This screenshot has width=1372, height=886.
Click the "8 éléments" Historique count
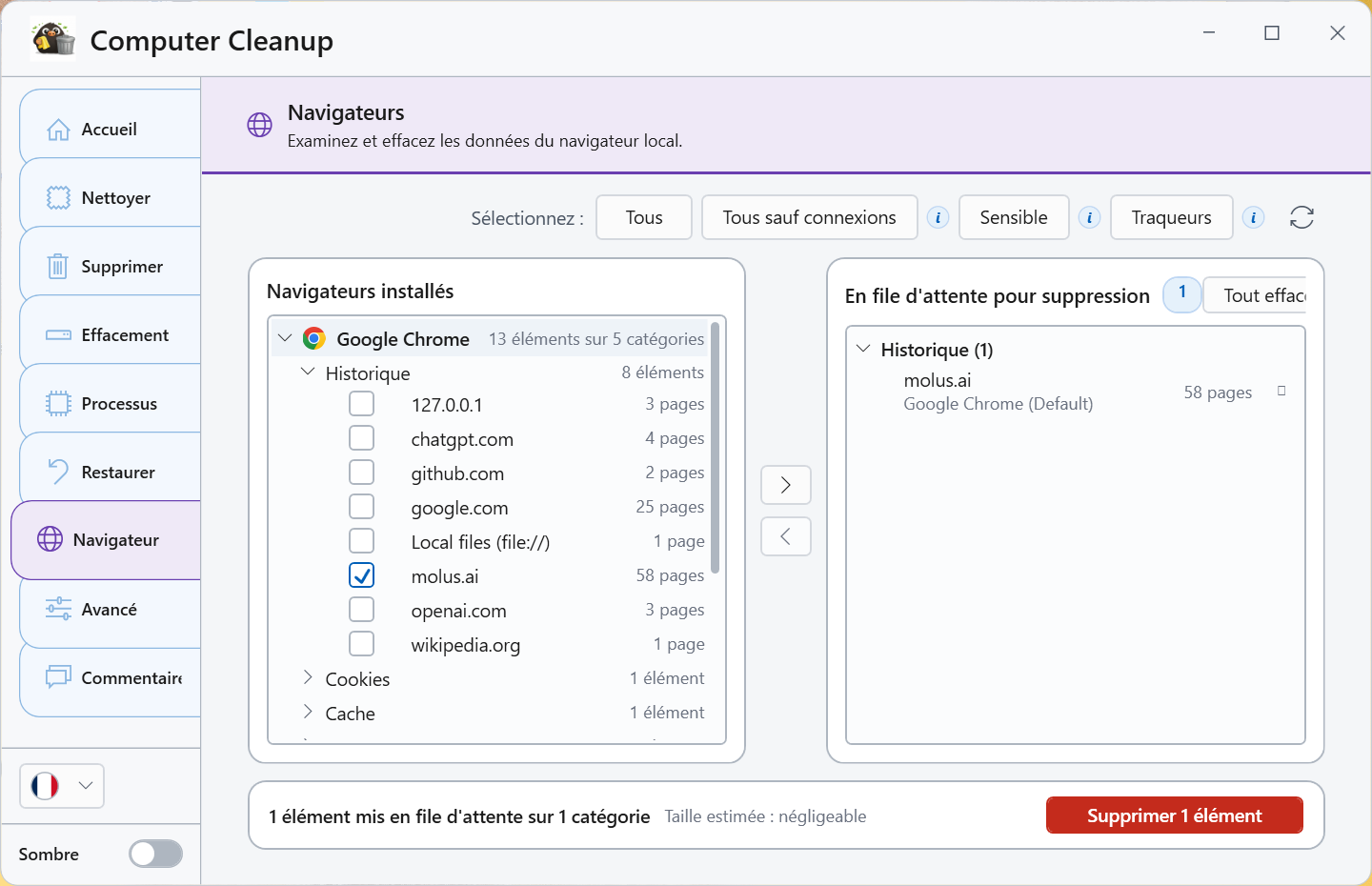click(663, 373)
